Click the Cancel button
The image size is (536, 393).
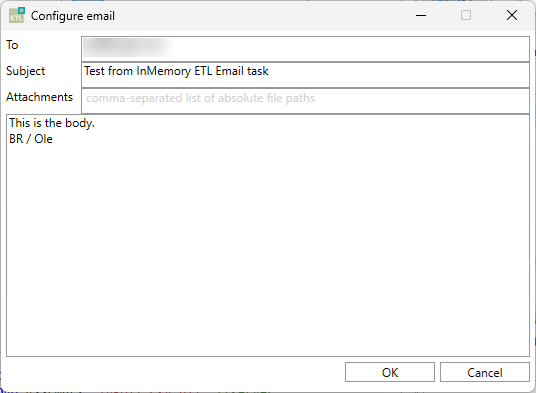pos(485,372)
